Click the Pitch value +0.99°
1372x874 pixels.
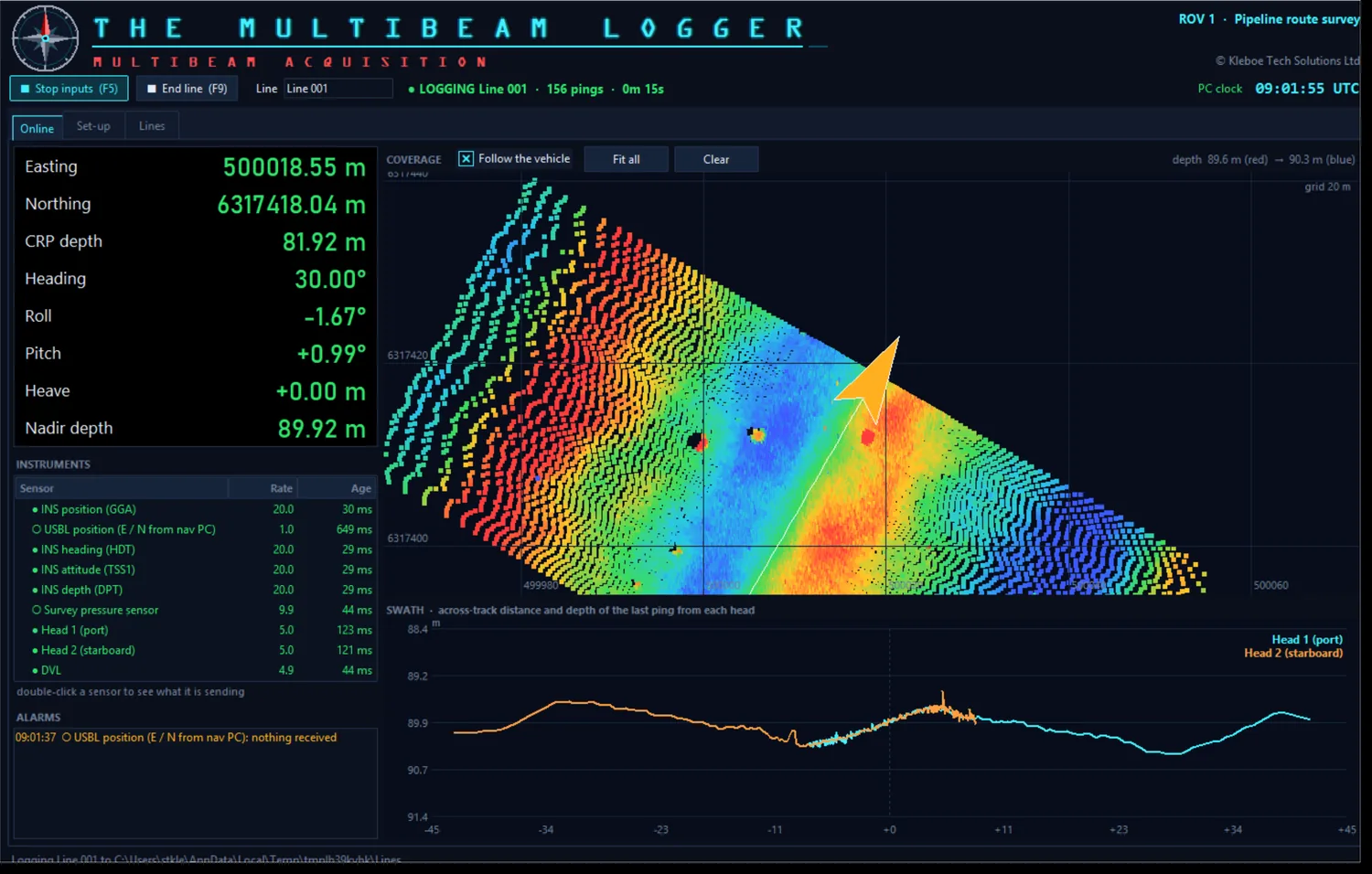coord(331,354)
